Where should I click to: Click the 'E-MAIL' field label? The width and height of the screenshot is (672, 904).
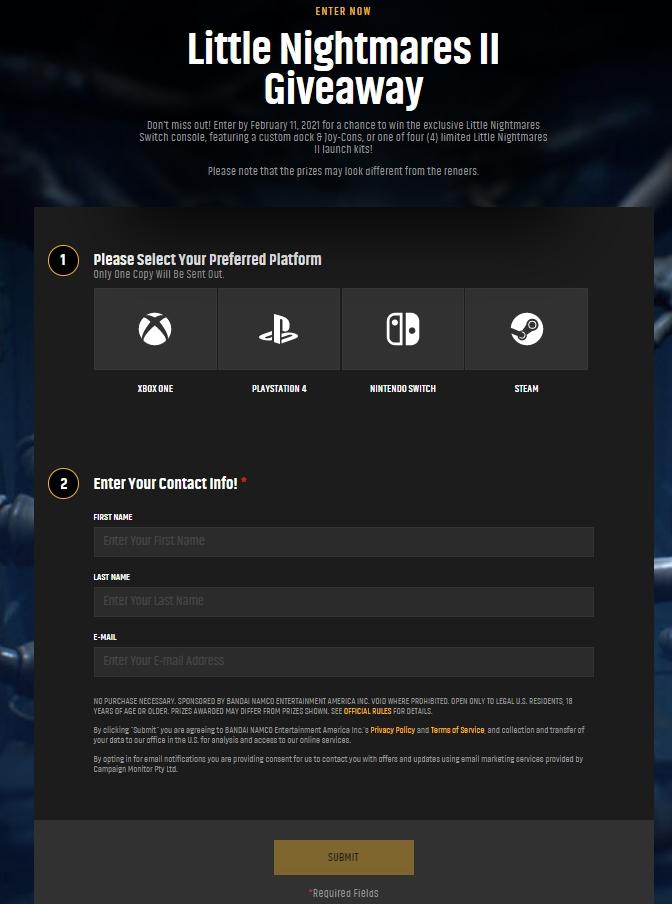[105, 637]
